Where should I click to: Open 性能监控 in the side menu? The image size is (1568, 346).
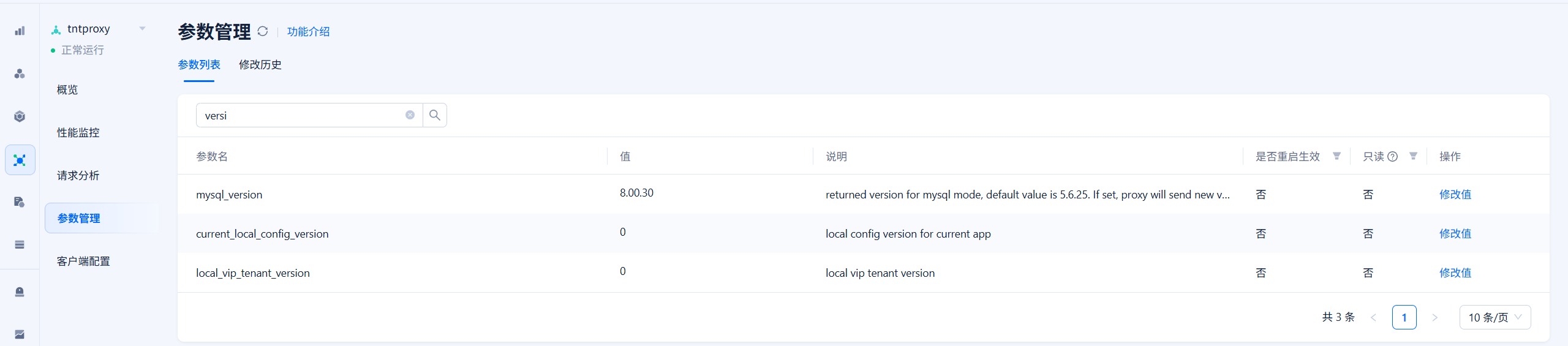point(78,133)
